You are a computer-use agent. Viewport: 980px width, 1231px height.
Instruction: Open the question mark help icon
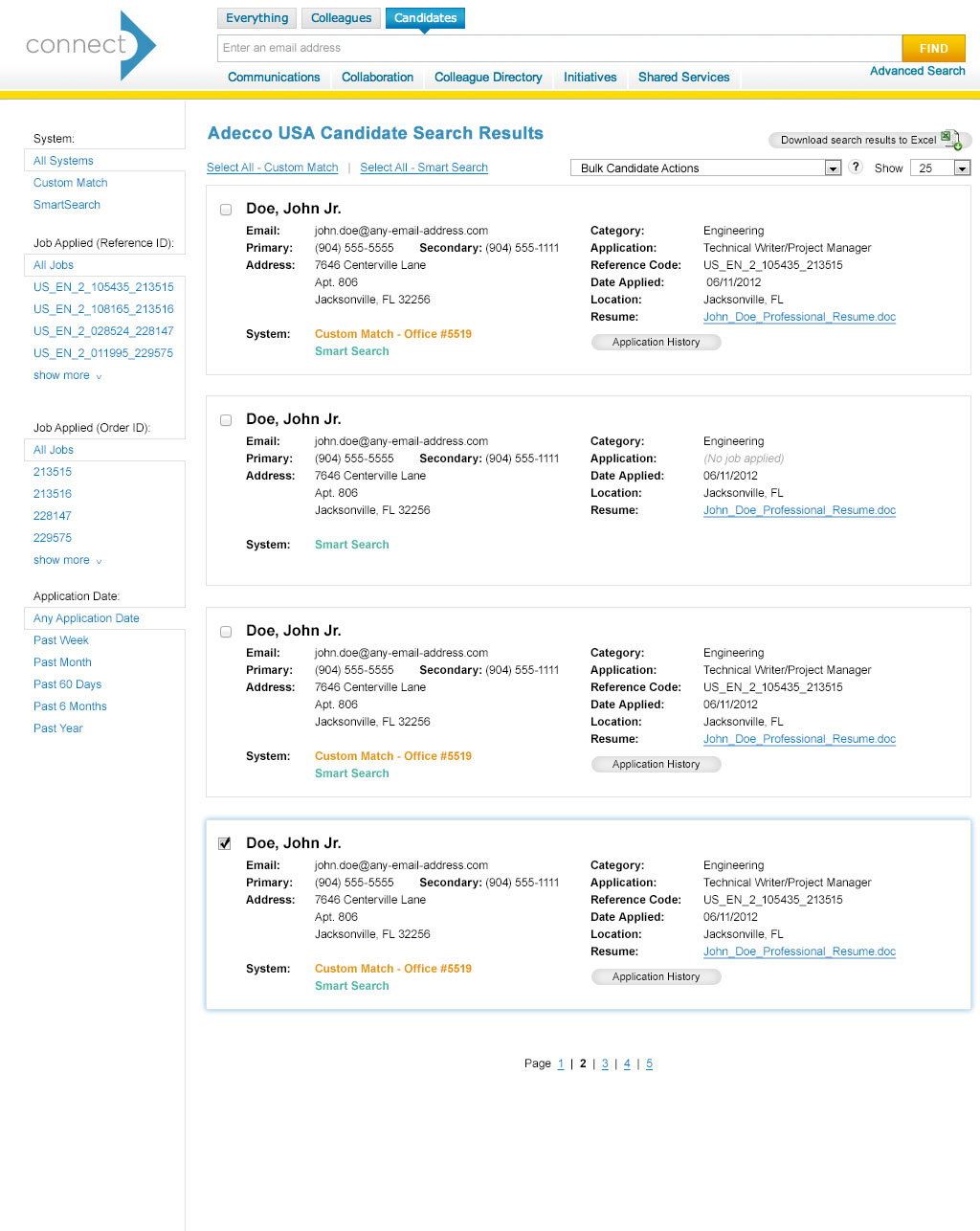click(x=856, y=167)
